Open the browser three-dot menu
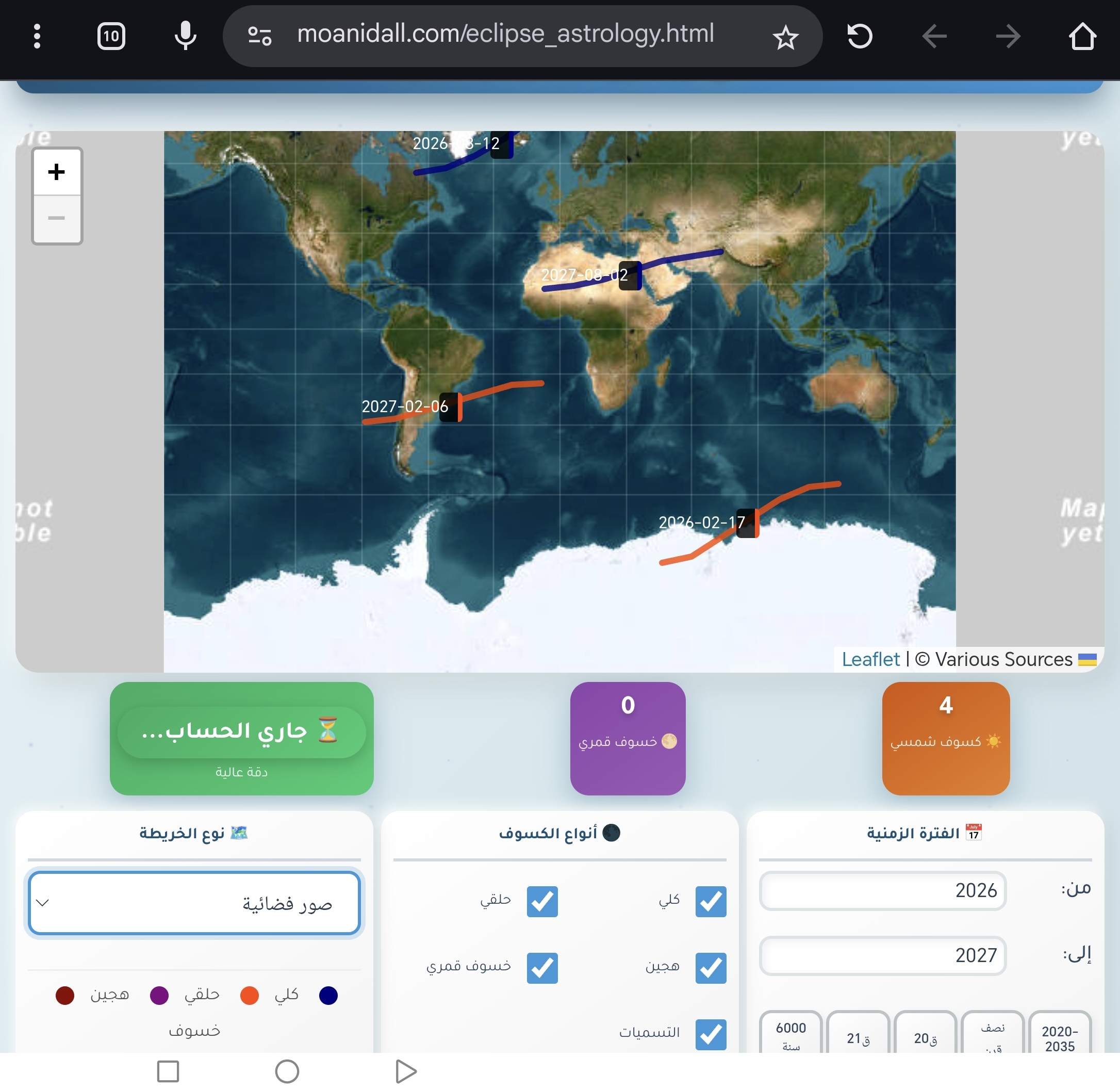 click(x=37, y=36)
